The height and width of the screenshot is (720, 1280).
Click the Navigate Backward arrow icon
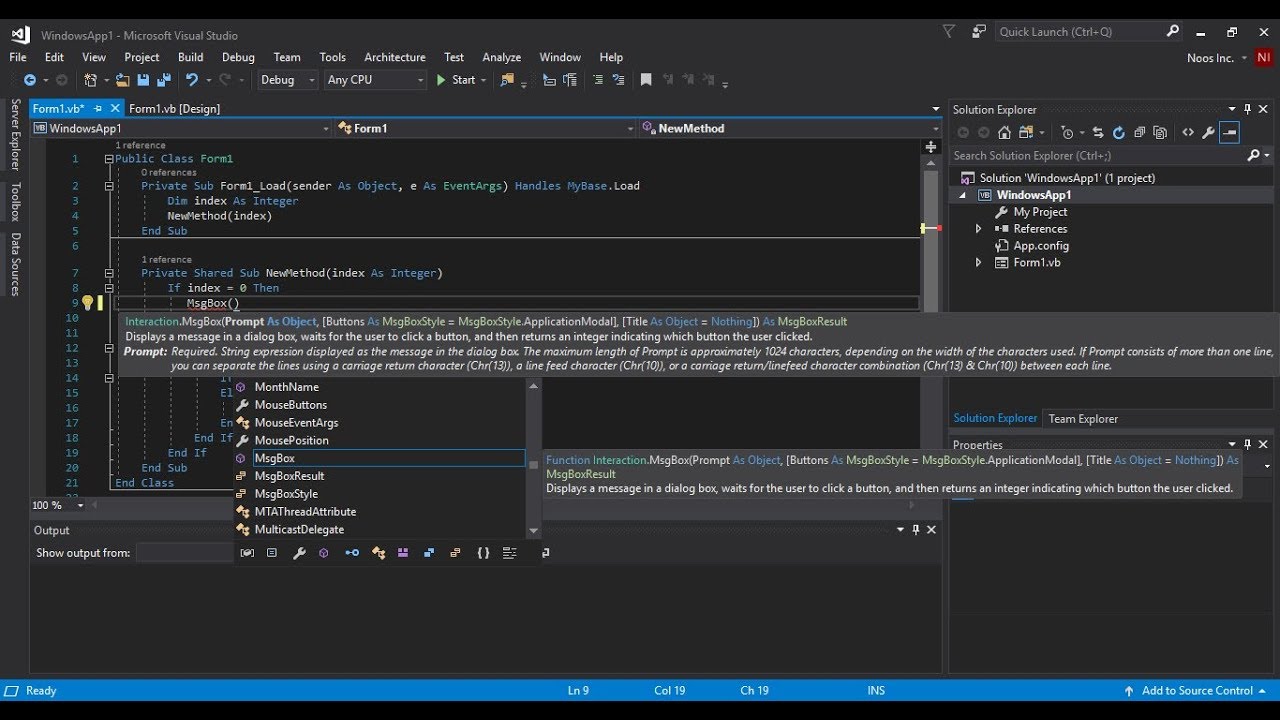coord(29,80)
